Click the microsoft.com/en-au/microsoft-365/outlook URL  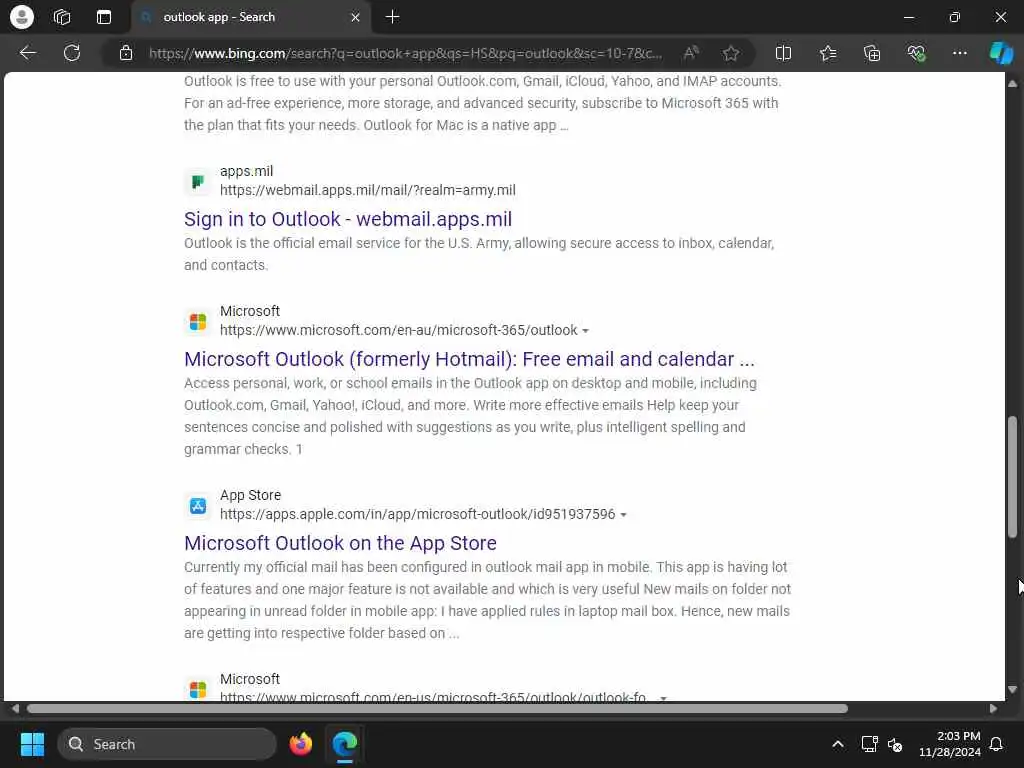click(398, 330)
